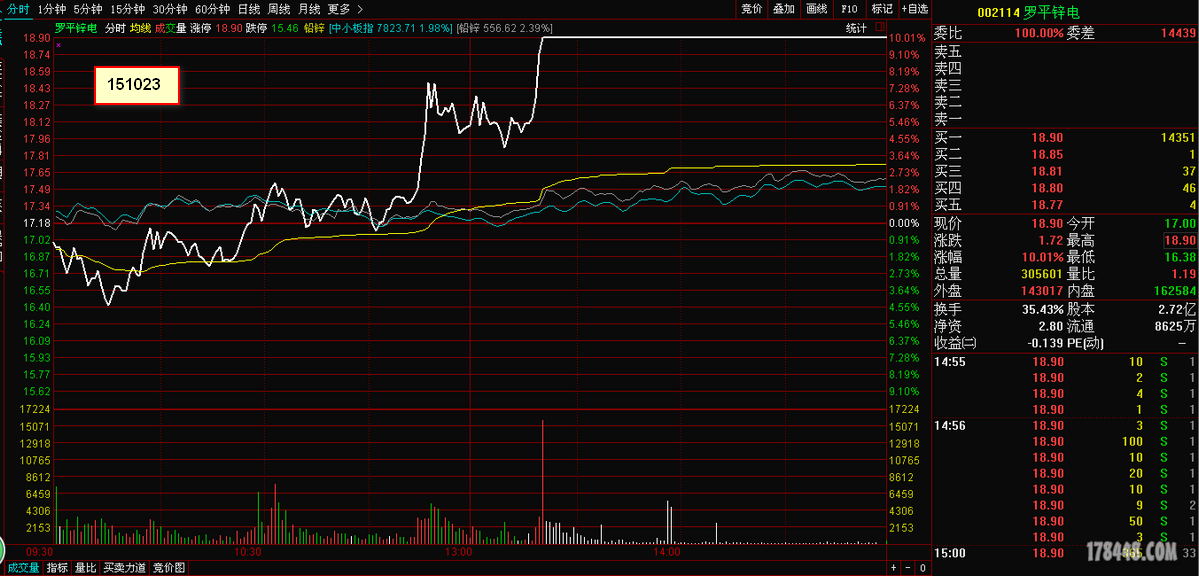This screenshot has width=1199, height=576.
Task: Click the 标记 mark button
Action: (x=882, y=9)
